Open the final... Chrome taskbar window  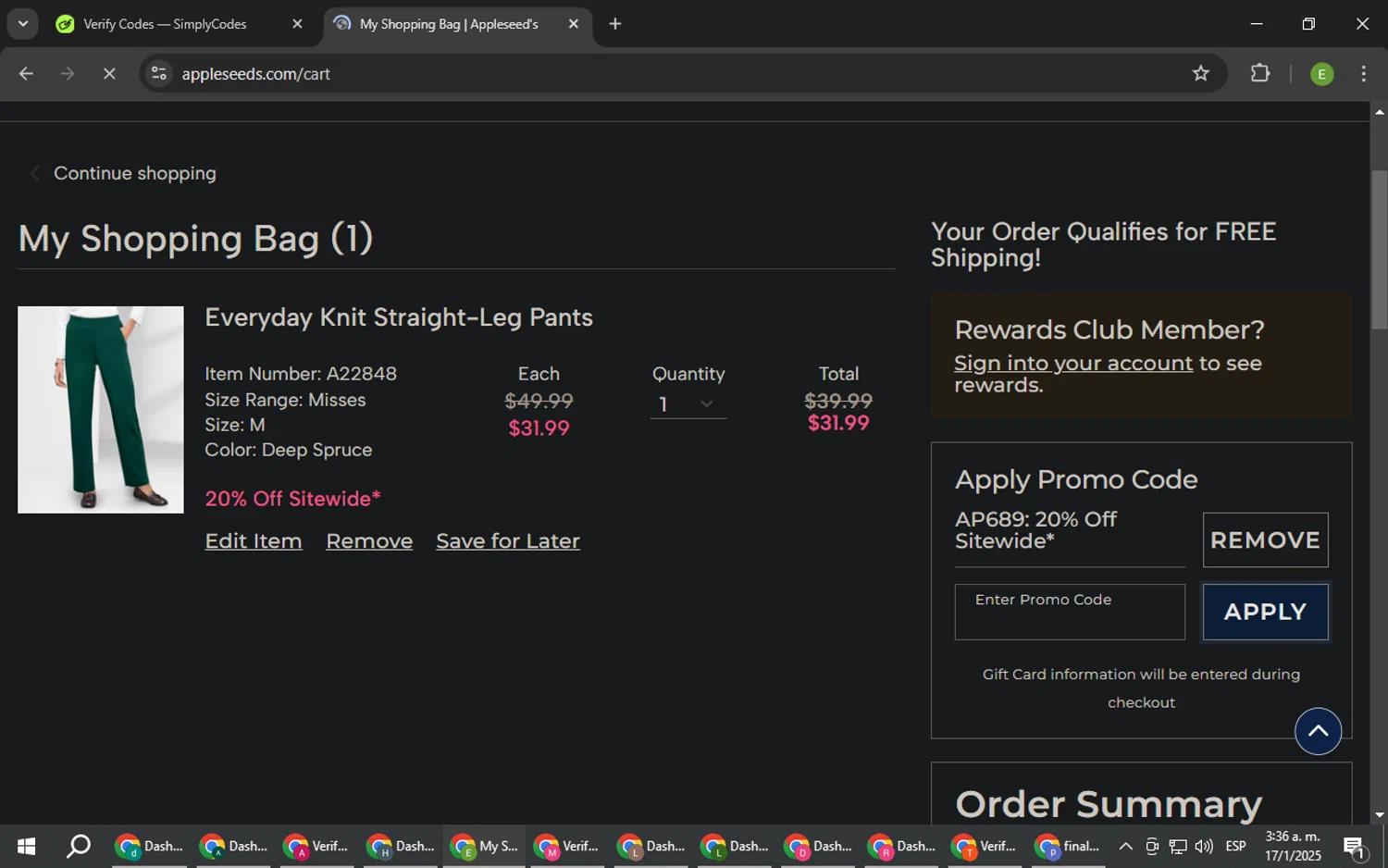(1068, 846)
